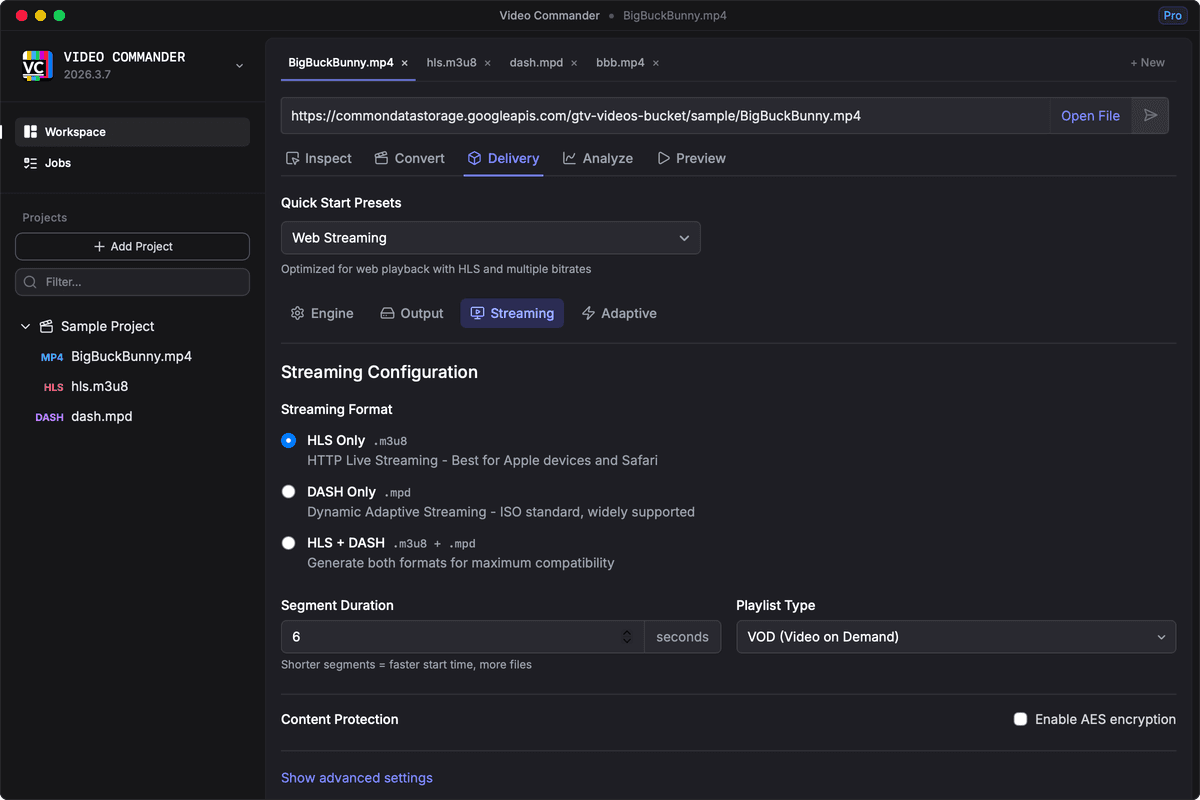Click the Pro badge in the title bar
1200x800 pixels.
1172,16
